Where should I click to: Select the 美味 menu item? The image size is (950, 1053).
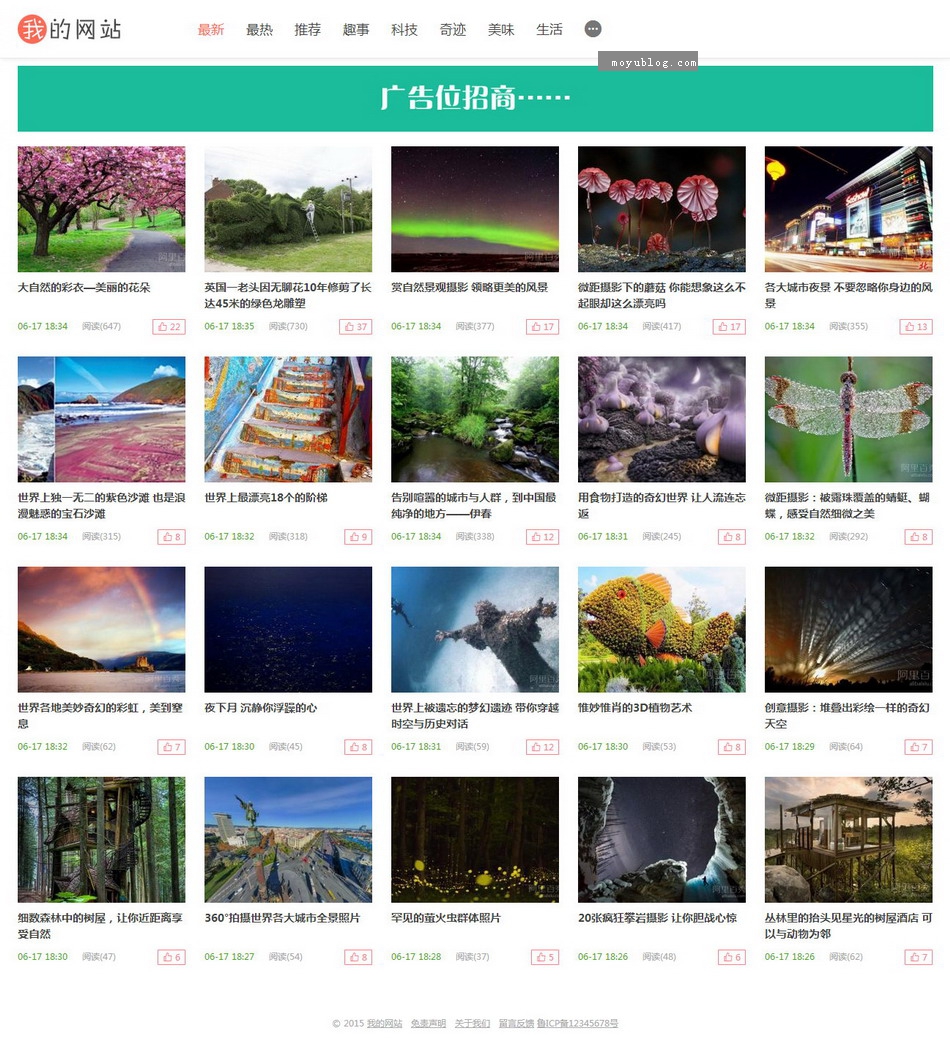click(x=501, y=30)
